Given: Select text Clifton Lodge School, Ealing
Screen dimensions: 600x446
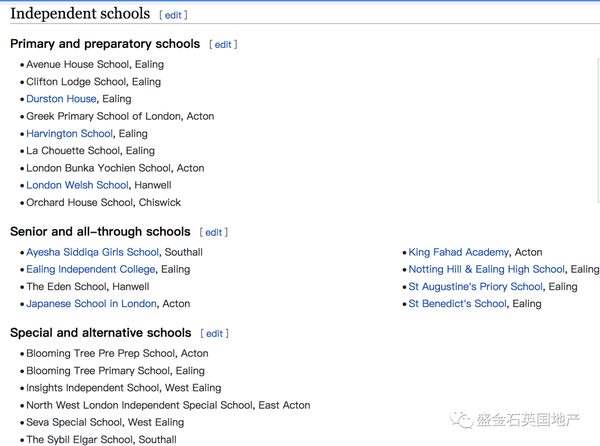Looking at the screenshot, I should (x=93, y=82).
